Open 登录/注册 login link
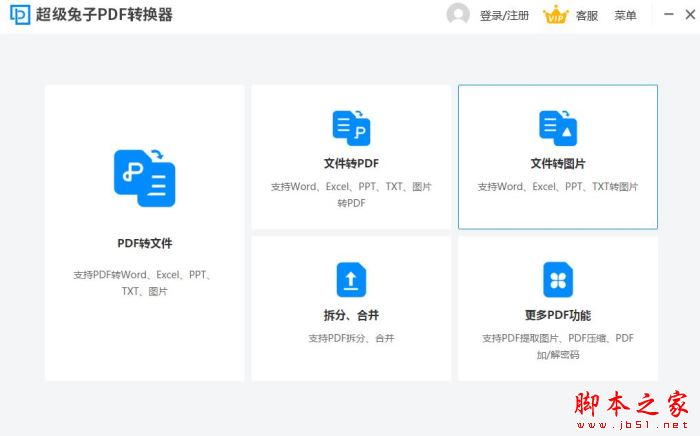This screenshot has height=436, width=700. (504, 16)
